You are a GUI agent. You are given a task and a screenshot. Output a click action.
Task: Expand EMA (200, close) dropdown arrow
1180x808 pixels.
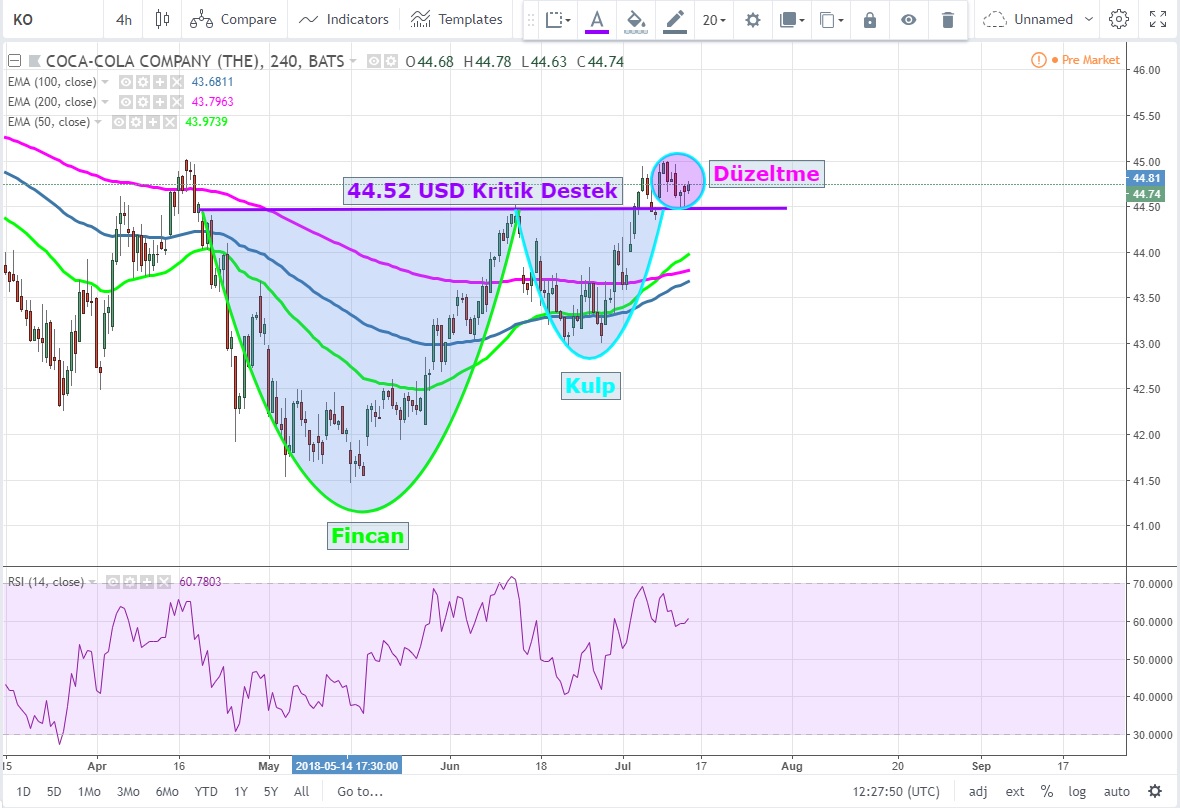click(x=105, y=102)
